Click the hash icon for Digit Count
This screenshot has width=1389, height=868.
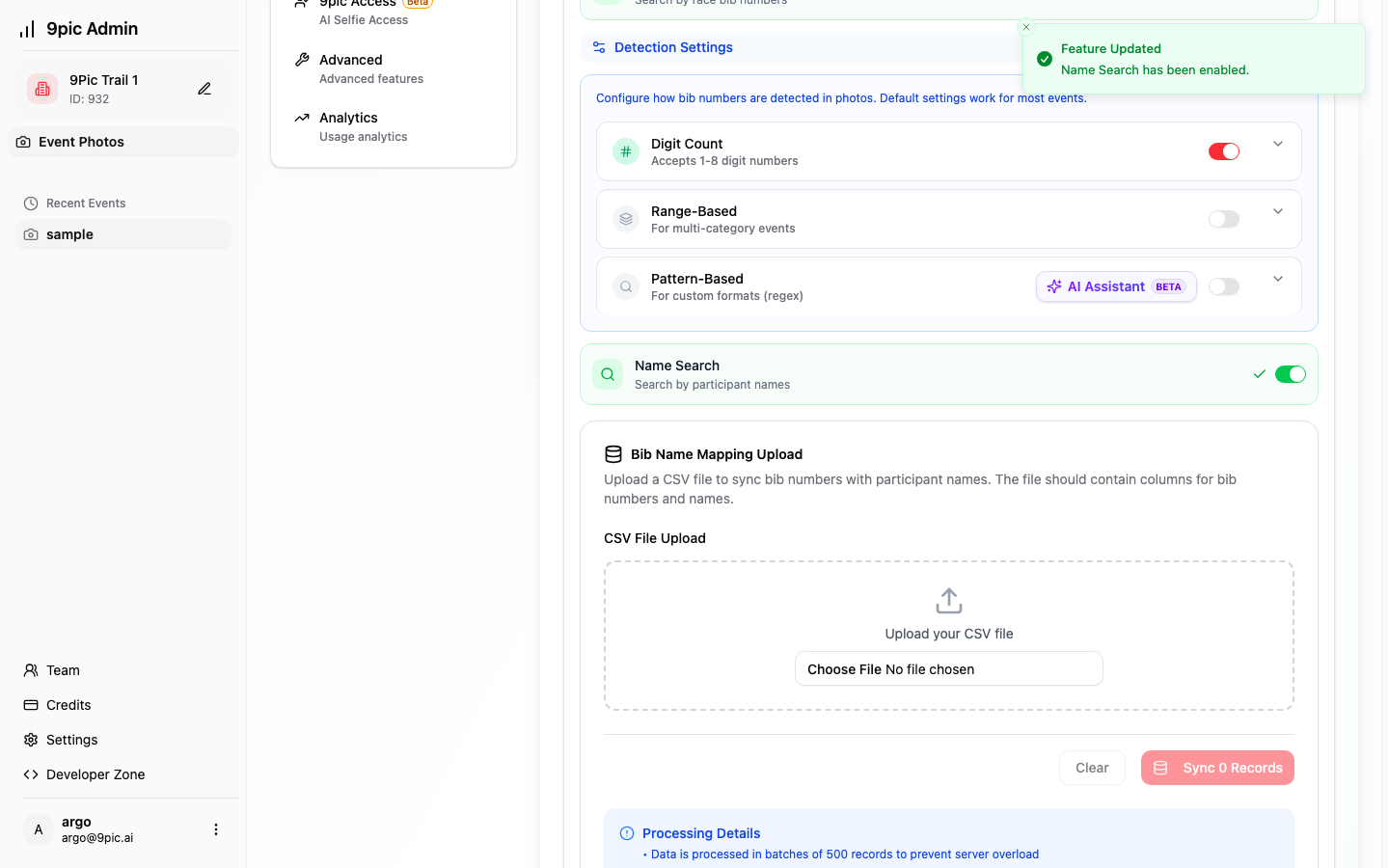coord(626,151)
